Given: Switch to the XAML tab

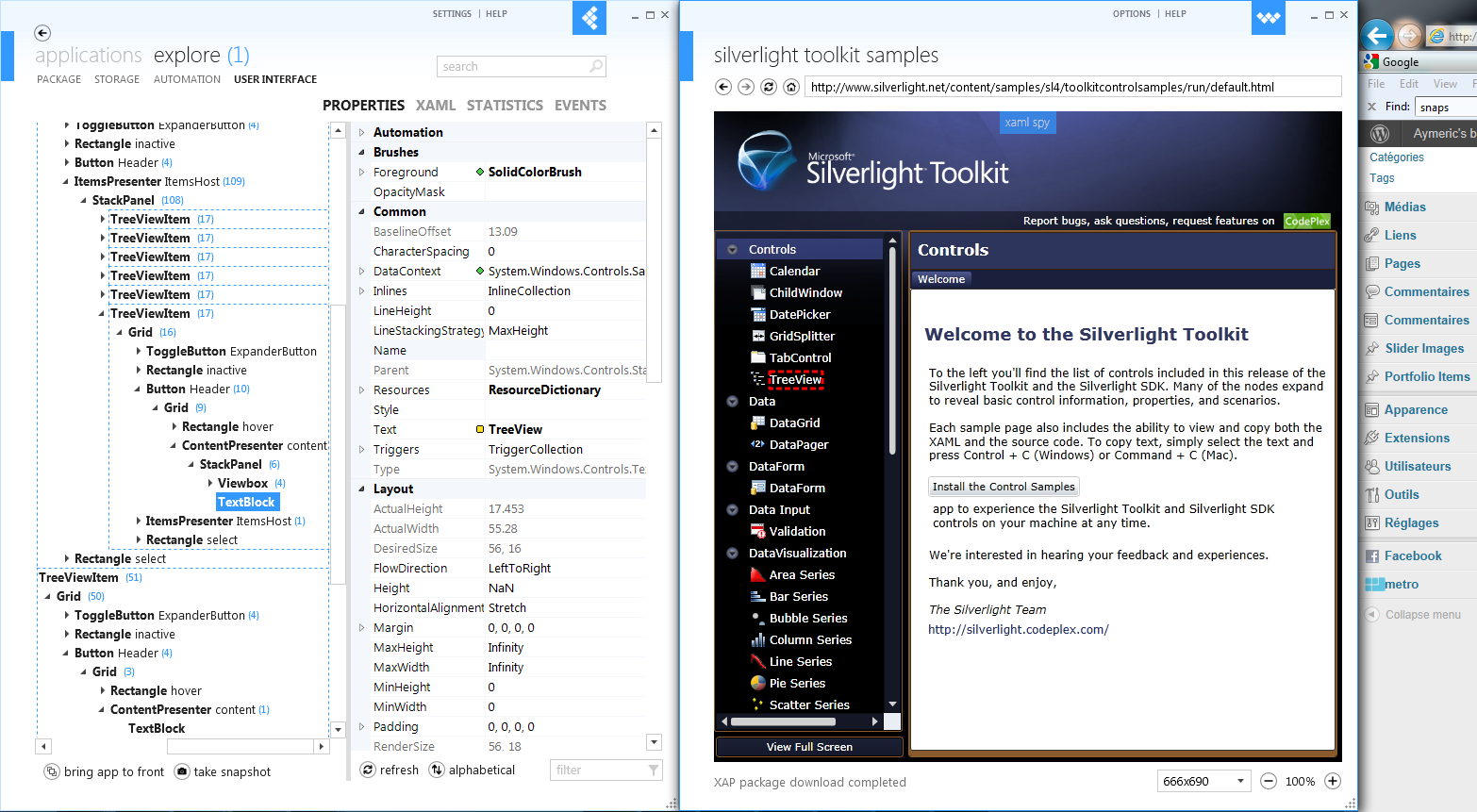Looking at the screenshot, I should tap(436, 106).
